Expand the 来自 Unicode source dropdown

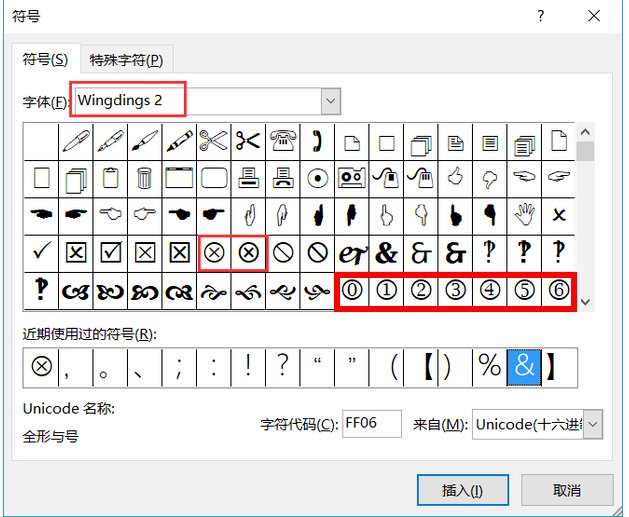(x=592, y=424)
